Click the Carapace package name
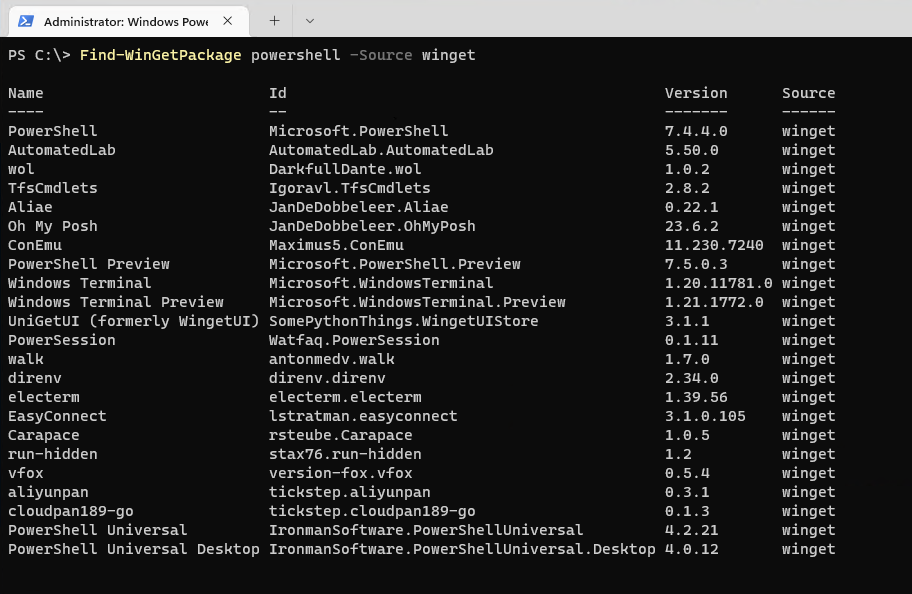This screenshot has width=912, height=594. (x=44, y=435)
